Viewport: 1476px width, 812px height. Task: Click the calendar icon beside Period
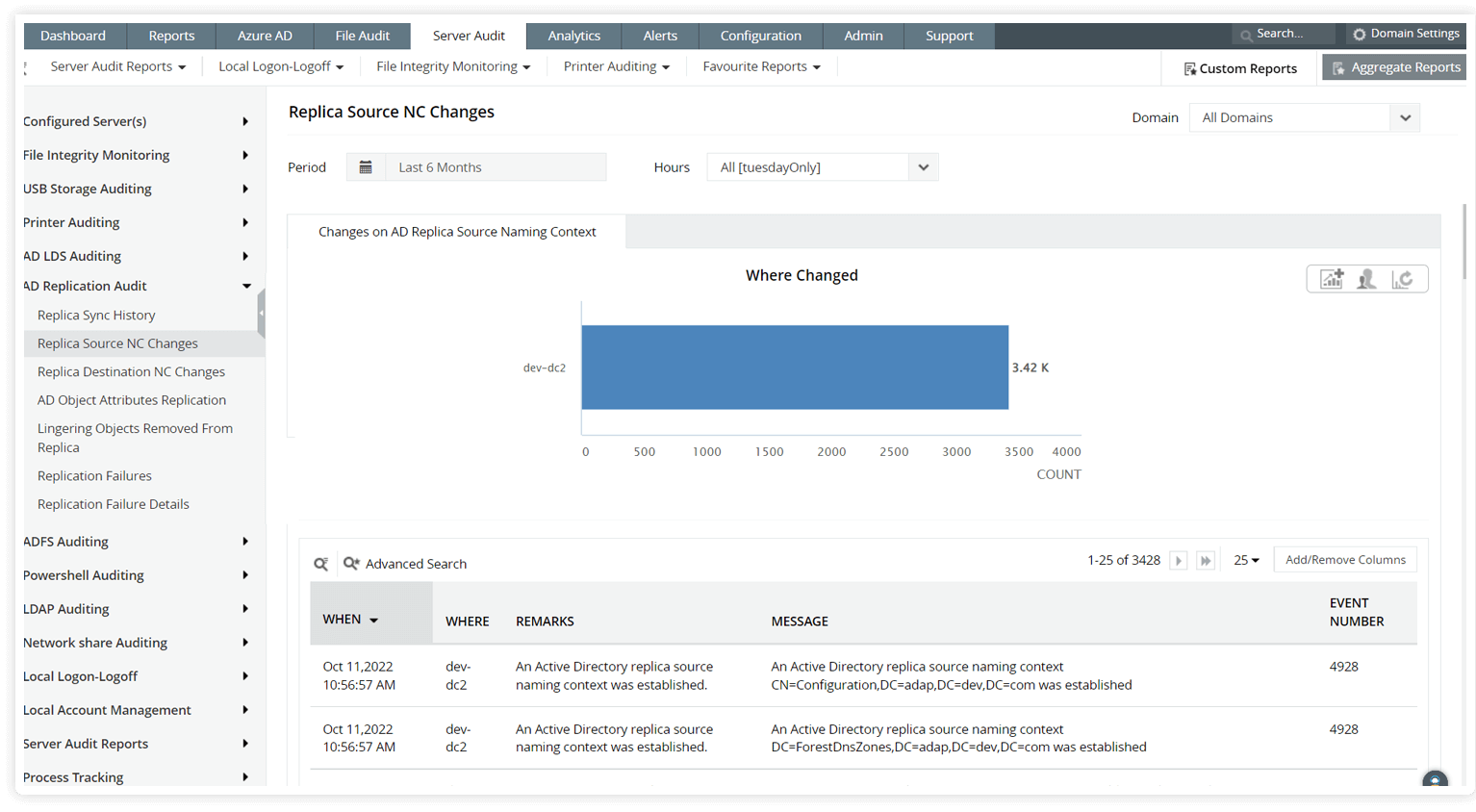point(366,167)
